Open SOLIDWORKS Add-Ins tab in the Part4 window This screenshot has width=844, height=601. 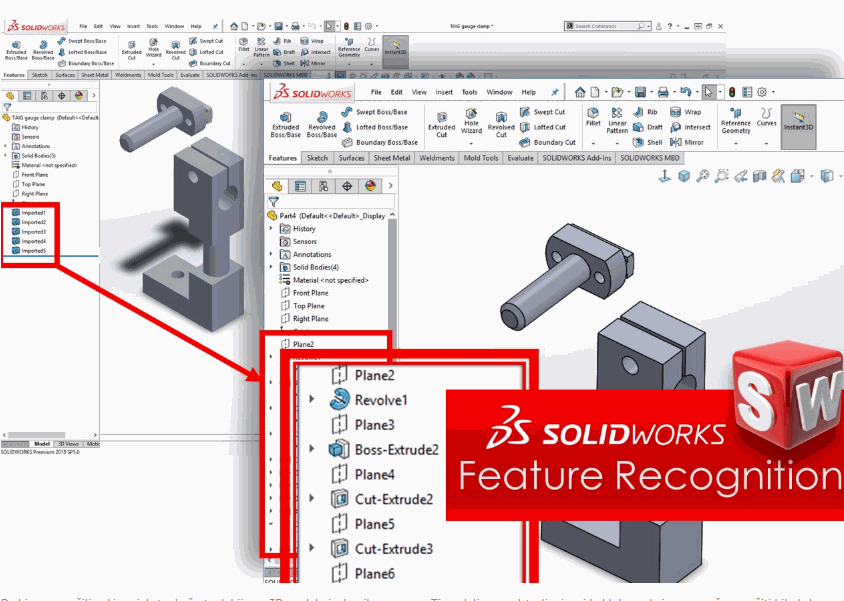[576, 158]
